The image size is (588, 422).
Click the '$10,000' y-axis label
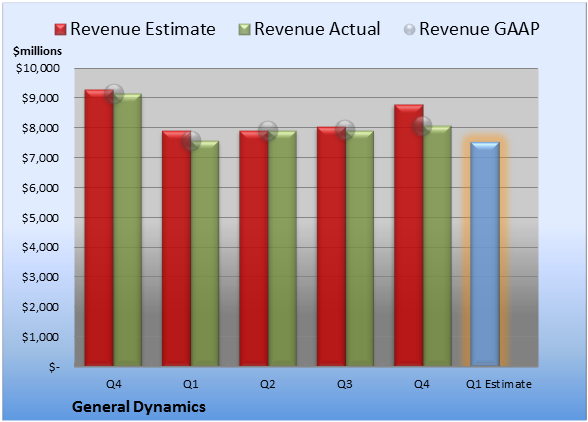tap(38, 68)
